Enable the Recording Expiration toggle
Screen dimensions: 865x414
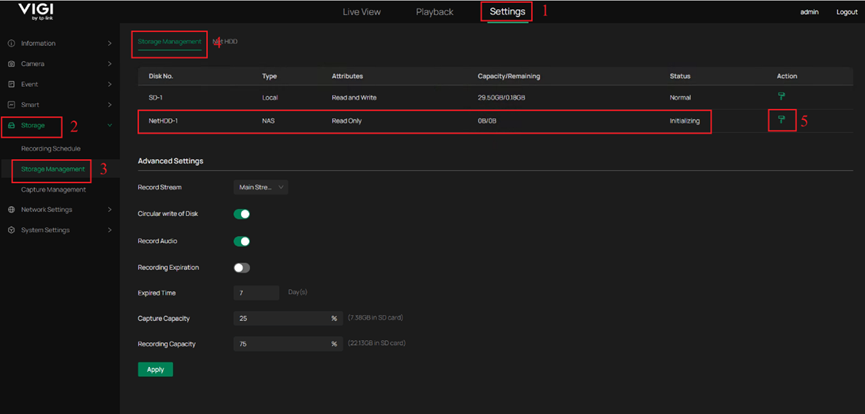pyautogui.click(x=241, y=268)
